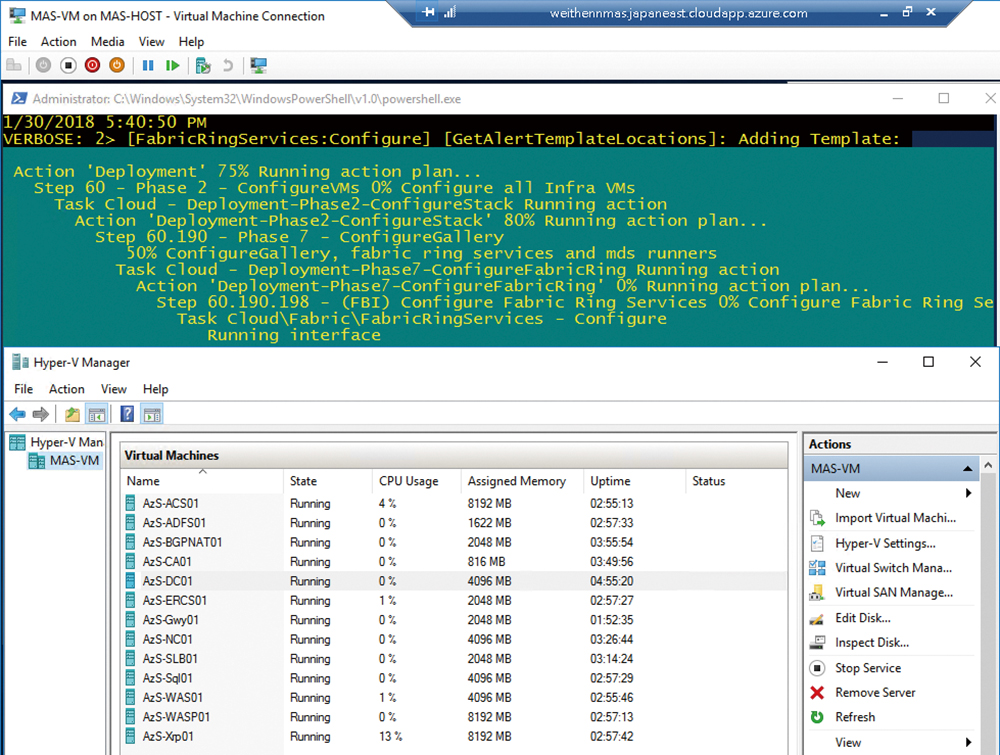This screenshot has width=1000, height=755.
Task: Expand the View submenu in Actions
Action: 968,742
